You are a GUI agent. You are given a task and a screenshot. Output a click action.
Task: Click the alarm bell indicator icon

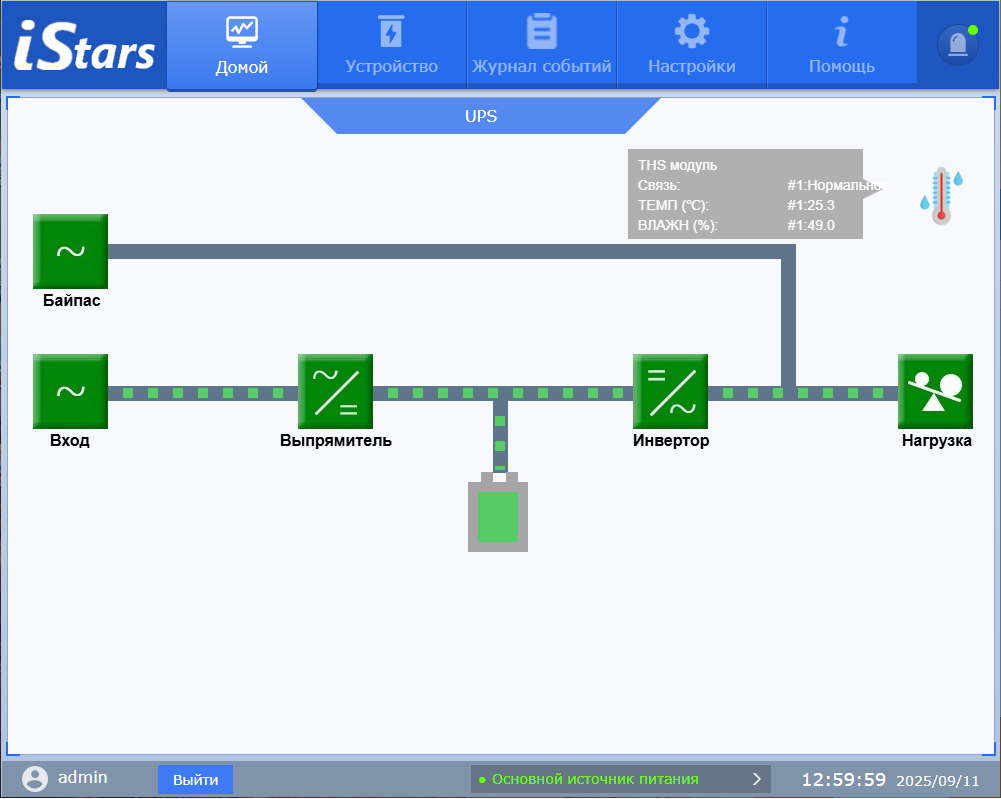pos(957,45)
